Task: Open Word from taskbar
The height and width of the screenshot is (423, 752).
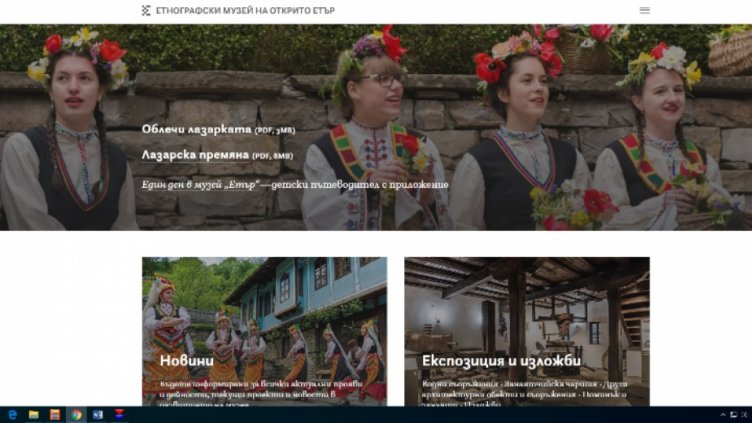Action: click(98, 415)
